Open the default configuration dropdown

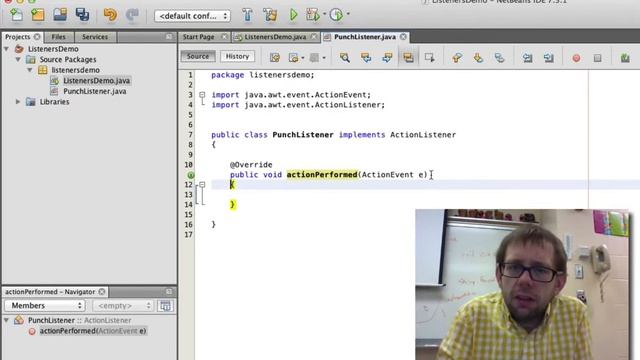tap(192, 16)
